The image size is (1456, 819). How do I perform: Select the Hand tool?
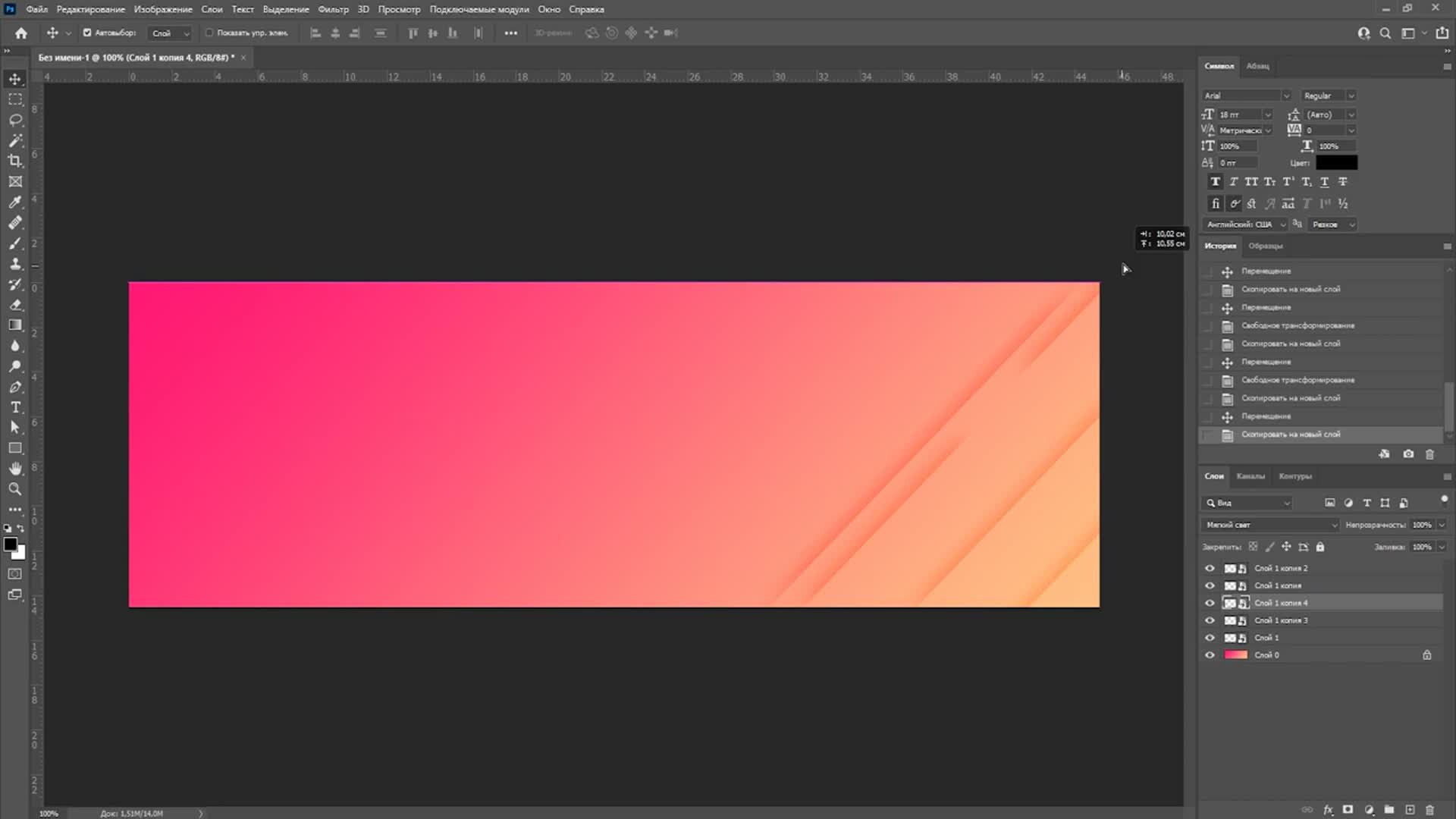(15, 469)
